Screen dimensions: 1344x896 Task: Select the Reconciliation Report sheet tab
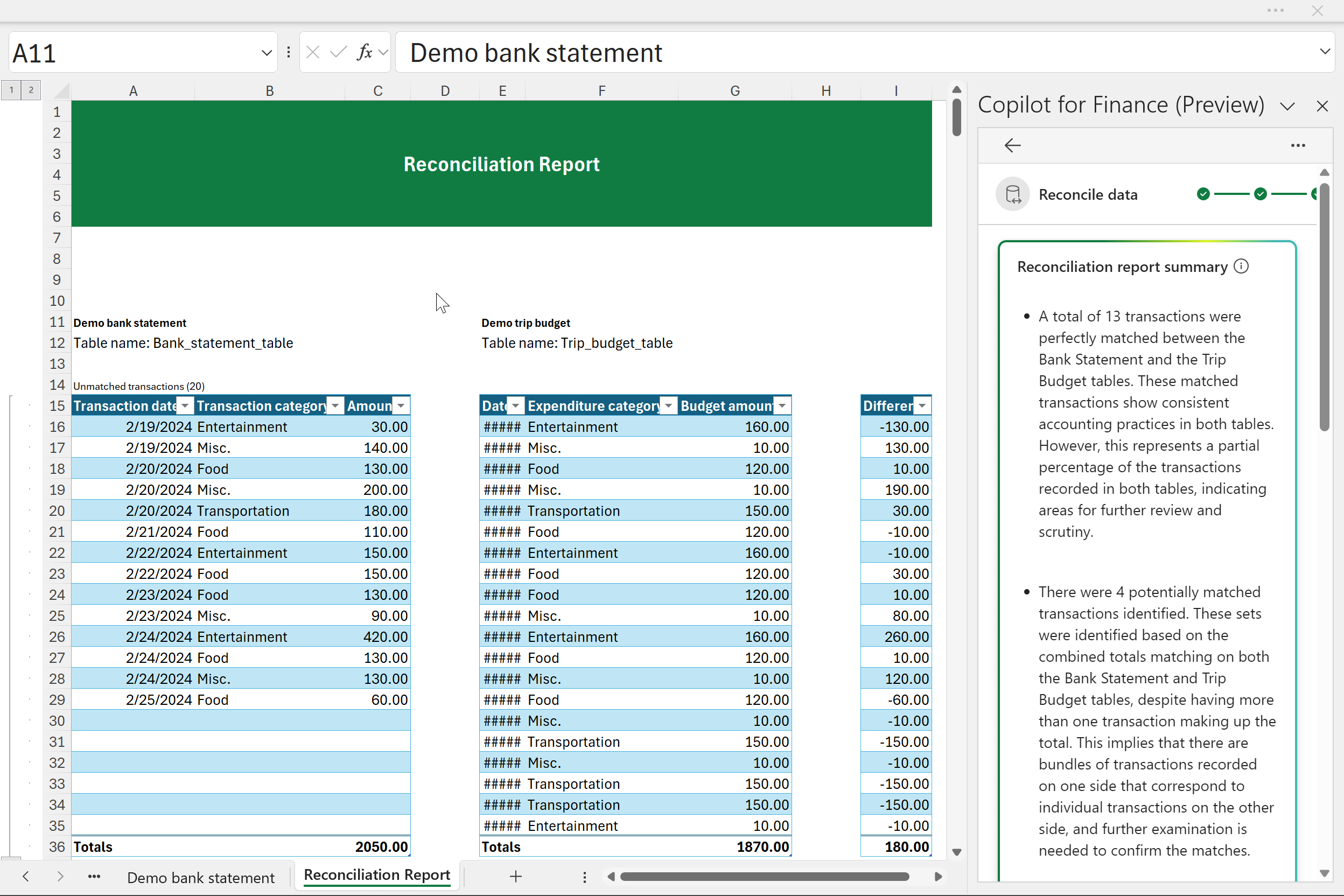376,875
